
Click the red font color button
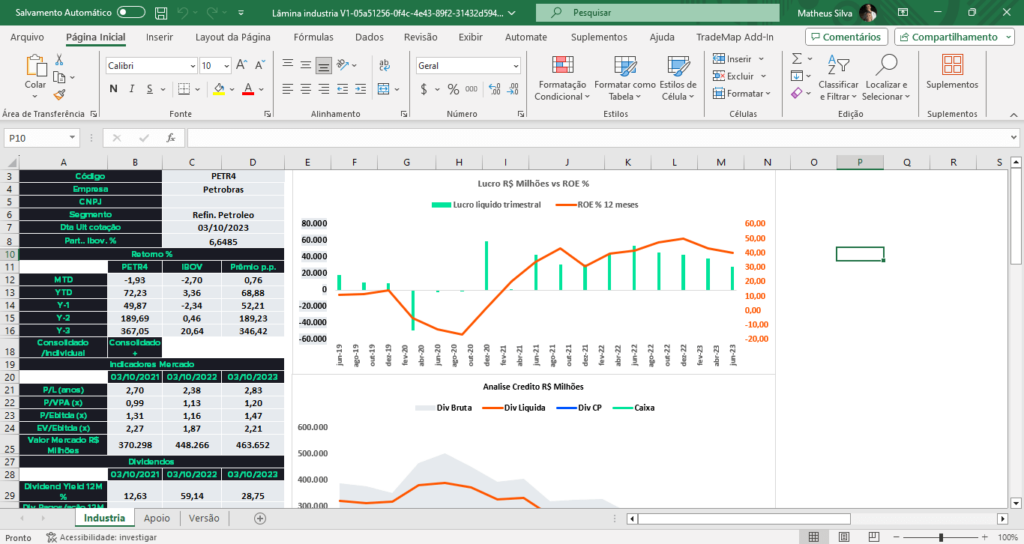(248, 89)
